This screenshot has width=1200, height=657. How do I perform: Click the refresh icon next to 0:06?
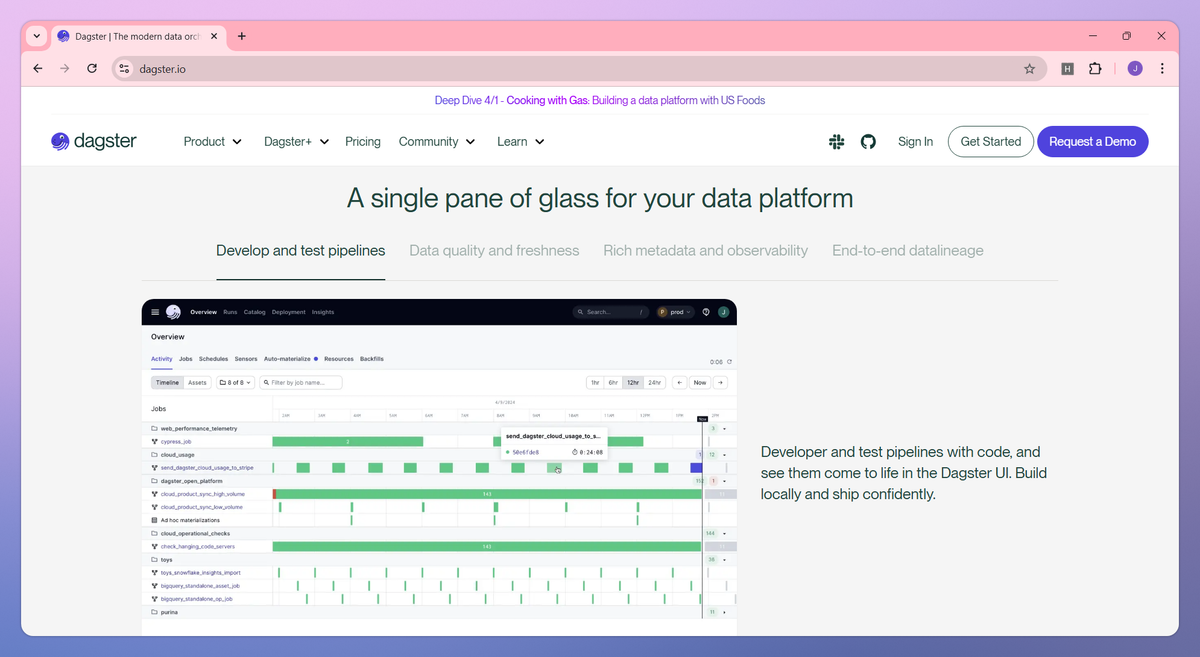point(729,362)
